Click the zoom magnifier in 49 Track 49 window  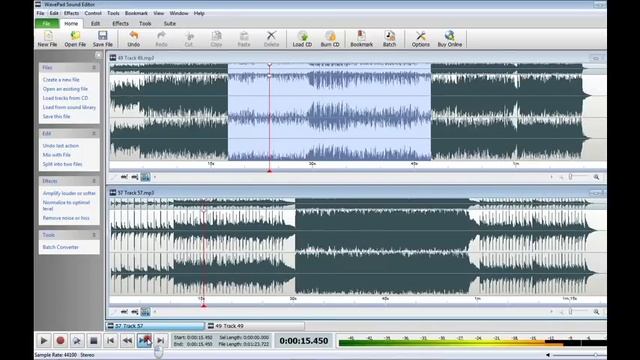click(x=596, y=177)
